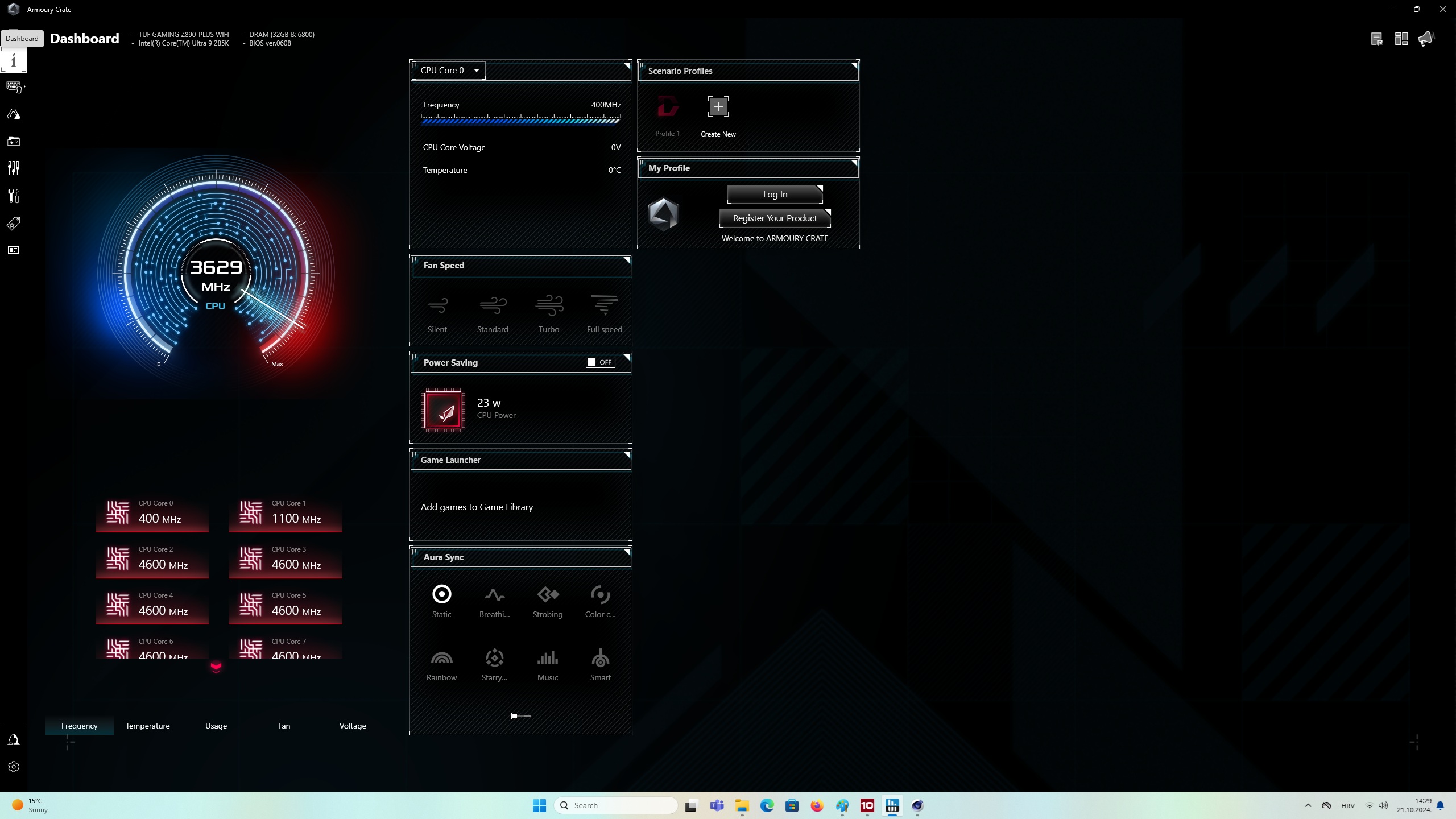
Task: Switch to the Usage tab
Action: pos(216,726)
